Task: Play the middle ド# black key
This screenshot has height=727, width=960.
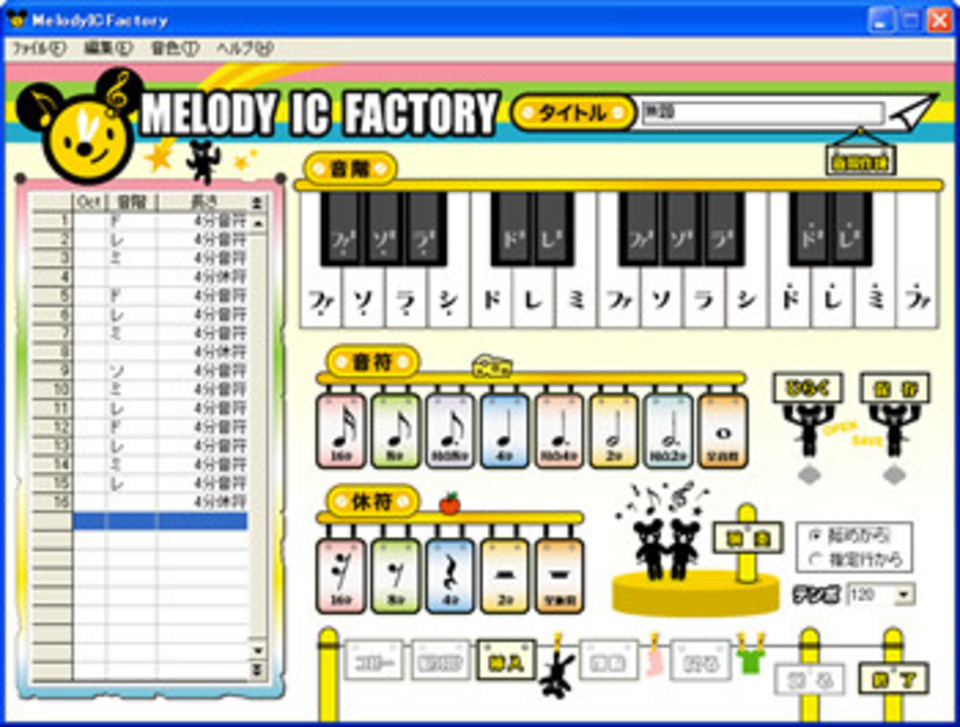Action: [512, 228]
